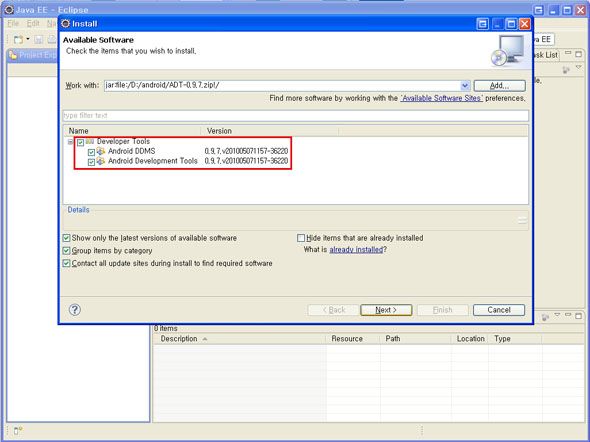Click the Eclipse window title bar icon
The width and height of the screenshot is (590, 442).
point(9,9)
